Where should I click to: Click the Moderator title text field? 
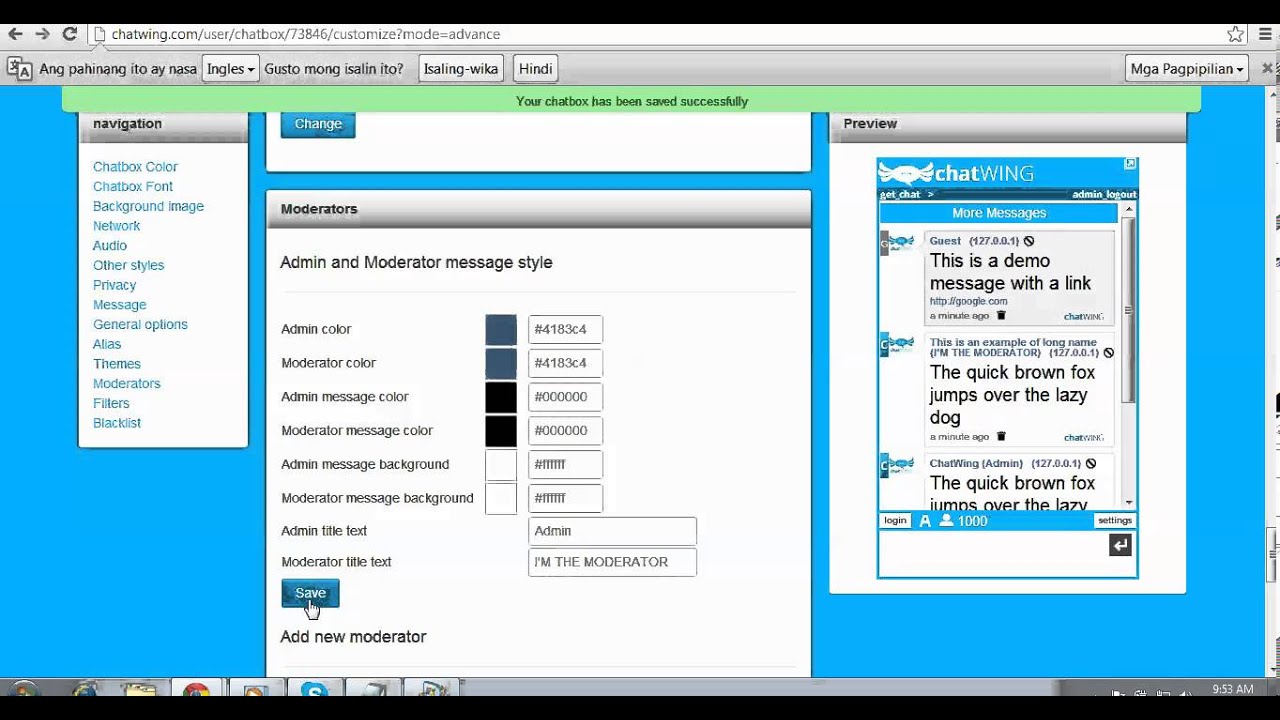612,562
